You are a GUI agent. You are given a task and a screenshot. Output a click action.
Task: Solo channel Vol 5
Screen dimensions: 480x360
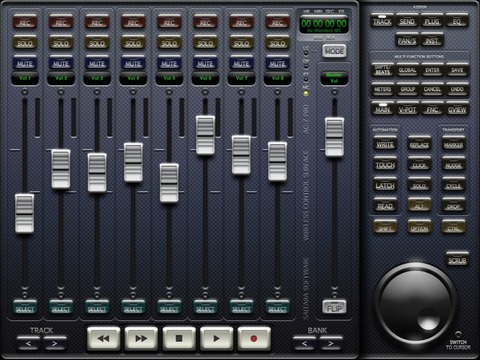click(169, 42)
